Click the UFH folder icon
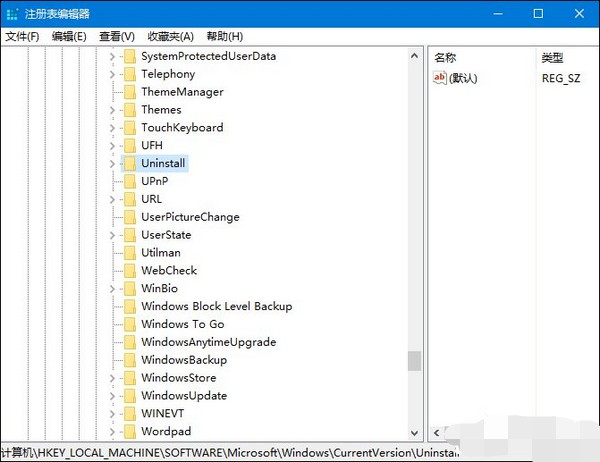 [x=130, y=146]
